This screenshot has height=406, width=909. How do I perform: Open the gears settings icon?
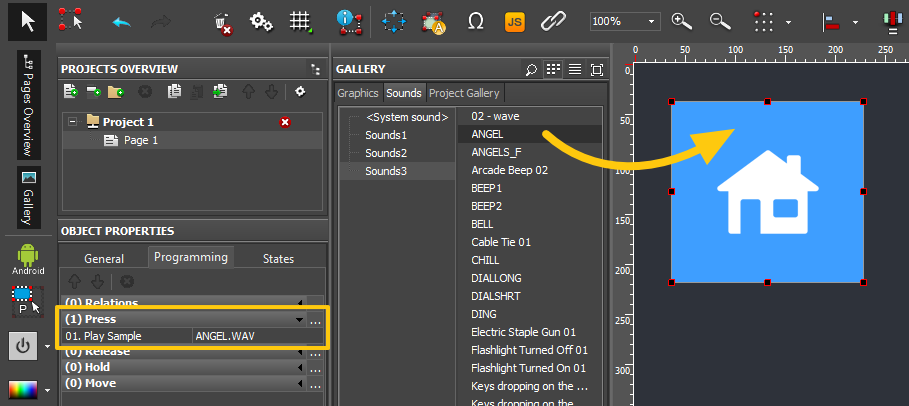(x=261, y=22)
